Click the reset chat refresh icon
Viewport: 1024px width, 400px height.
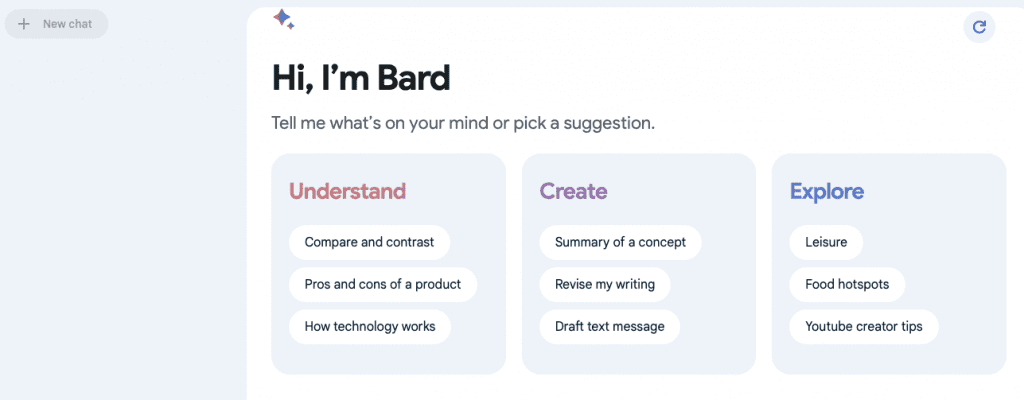point(979,27)
